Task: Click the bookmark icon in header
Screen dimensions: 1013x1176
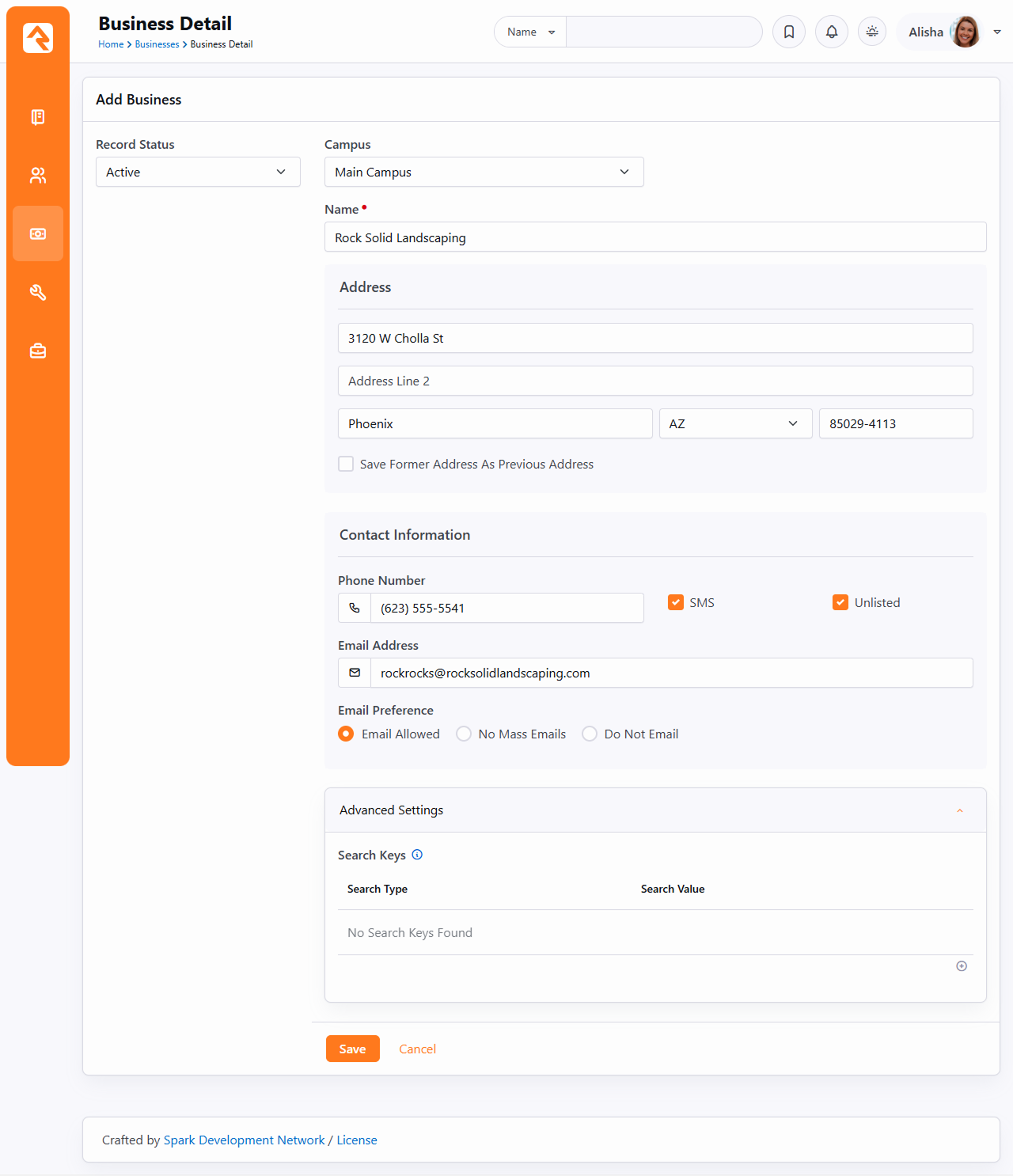Action: point(789,32)
